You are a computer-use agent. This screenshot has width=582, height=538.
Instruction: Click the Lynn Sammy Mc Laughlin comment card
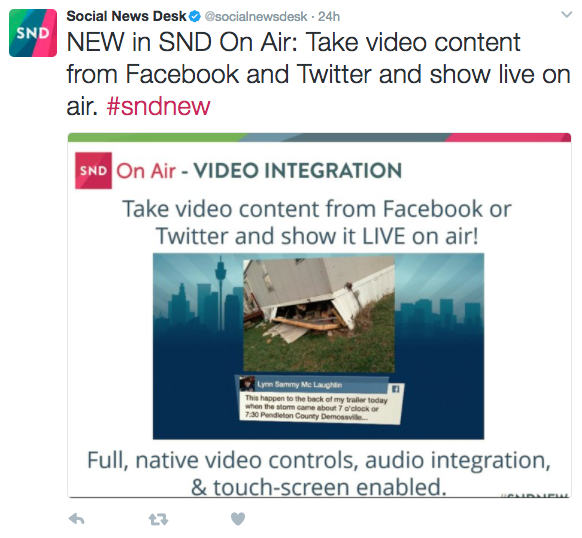coord(319,400)
